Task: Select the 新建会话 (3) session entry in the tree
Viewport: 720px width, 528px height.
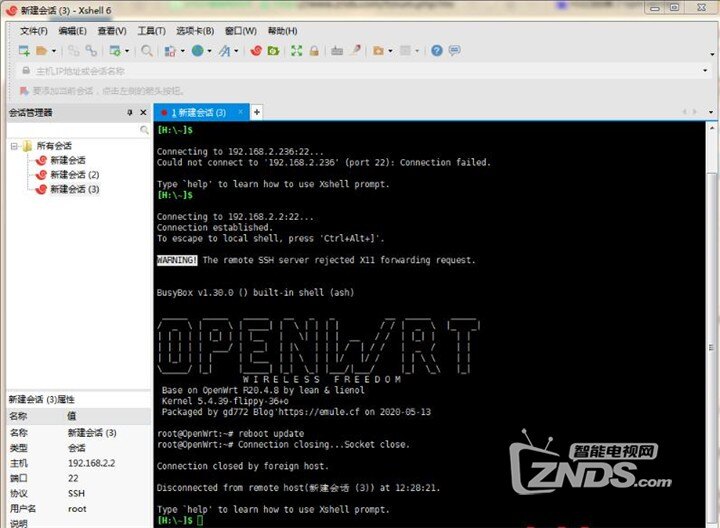Action: (x=74, y=189)
